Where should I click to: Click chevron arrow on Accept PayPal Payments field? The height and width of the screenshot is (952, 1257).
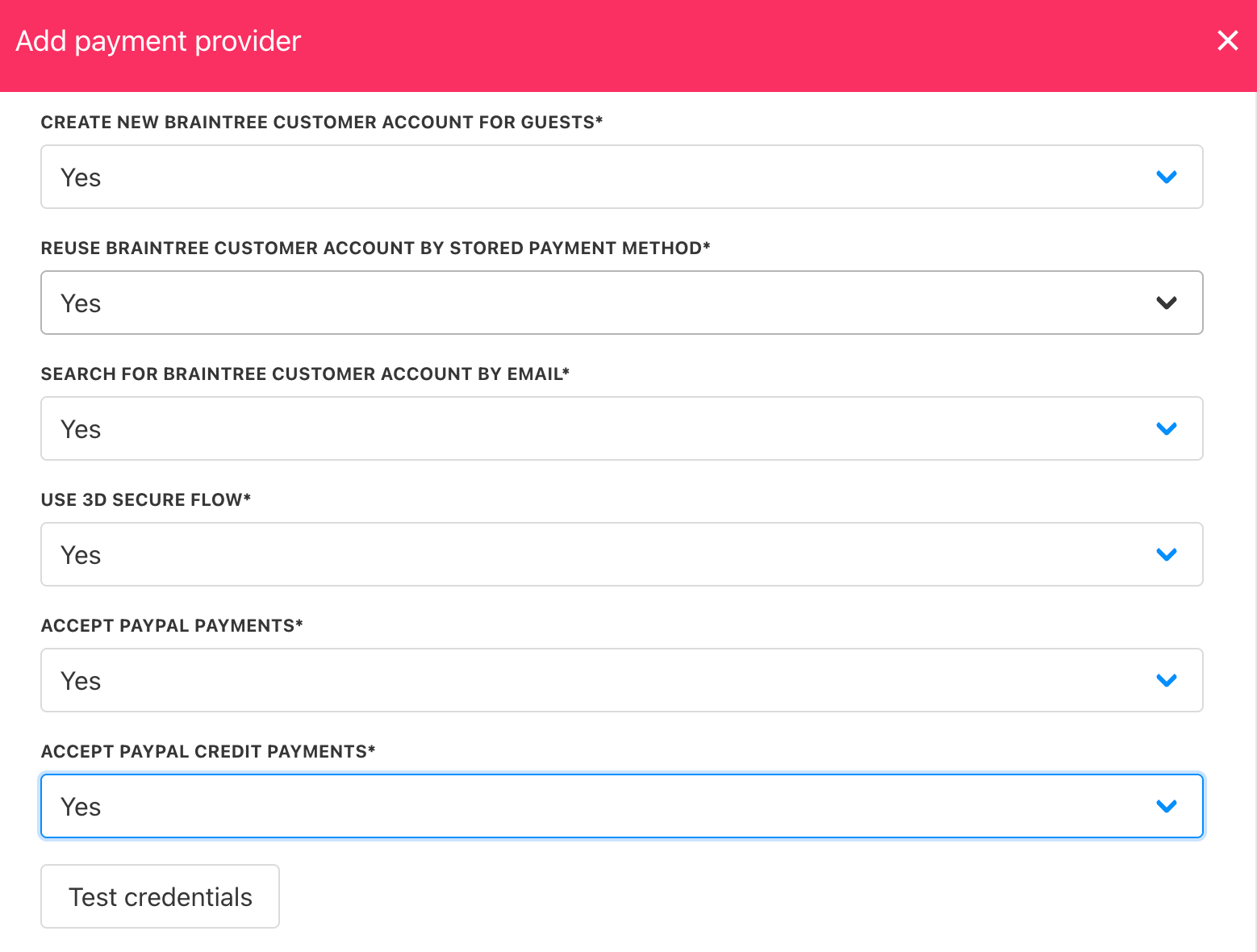tap(1167, 680)
